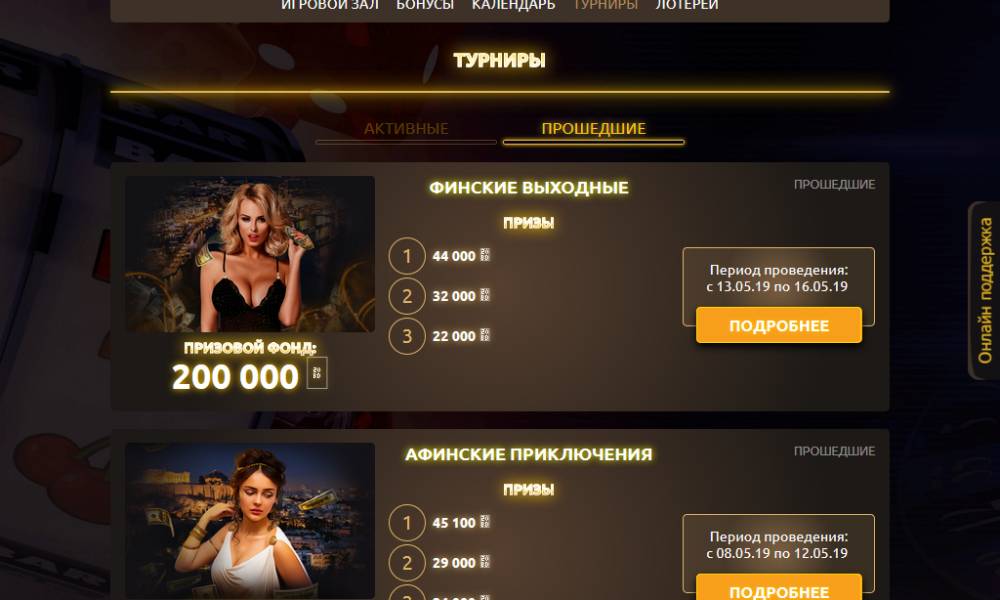Image resolution: width=1000 pixels, height=600 pixels.
Task: Click the Финские выходные tournament banner image
Action: point(250,254)
